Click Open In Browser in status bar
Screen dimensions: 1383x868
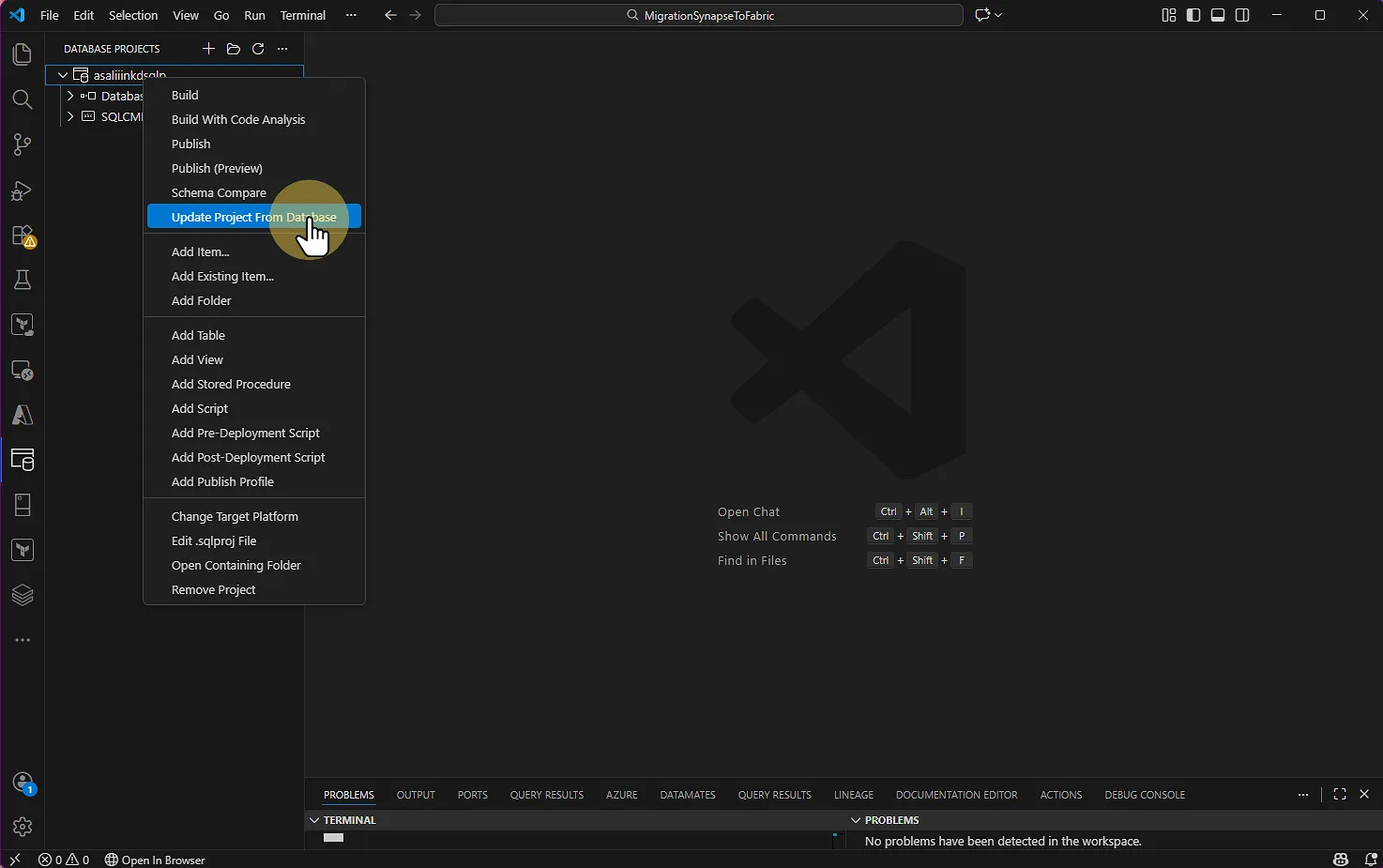(155, 860)
